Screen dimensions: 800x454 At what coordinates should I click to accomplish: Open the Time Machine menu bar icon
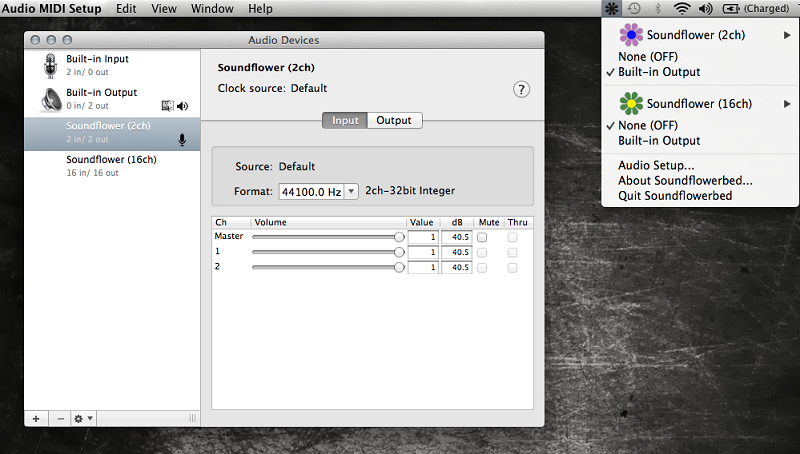tap(634, 8)
